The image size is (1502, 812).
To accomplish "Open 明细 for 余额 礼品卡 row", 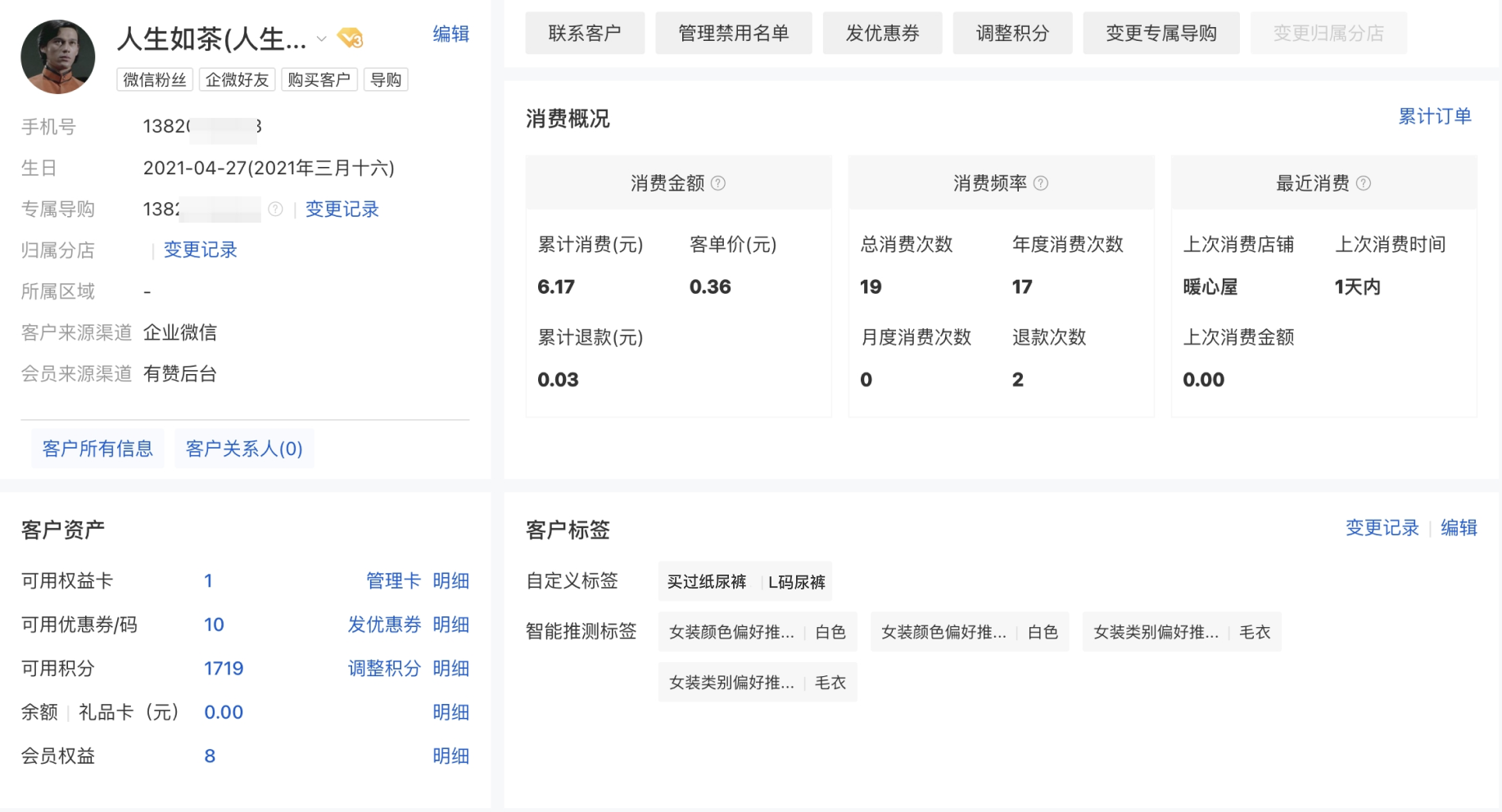I will point(450,713).
